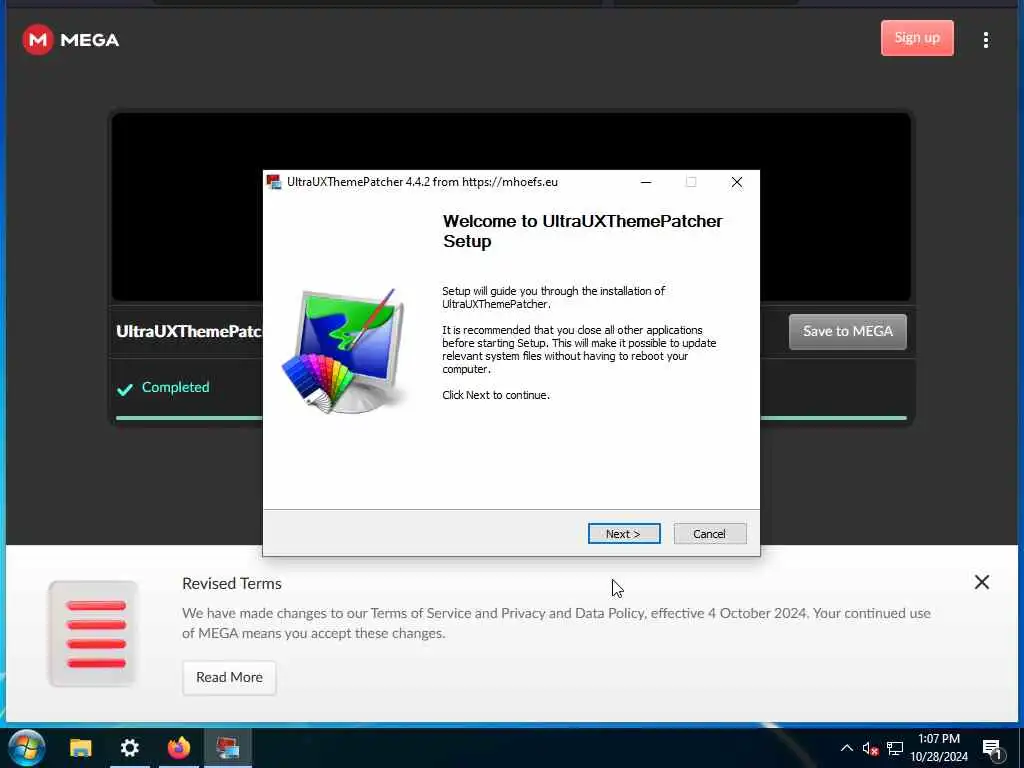Dismiss the Revised Terms banner with X

pos(982,582)
